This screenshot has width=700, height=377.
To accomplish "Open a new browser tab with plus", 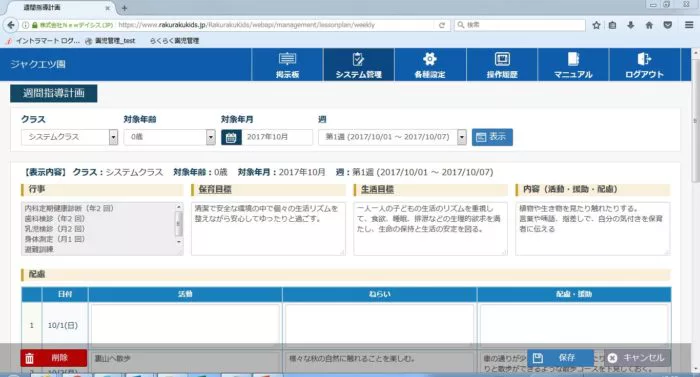I will tap(125, 8).
